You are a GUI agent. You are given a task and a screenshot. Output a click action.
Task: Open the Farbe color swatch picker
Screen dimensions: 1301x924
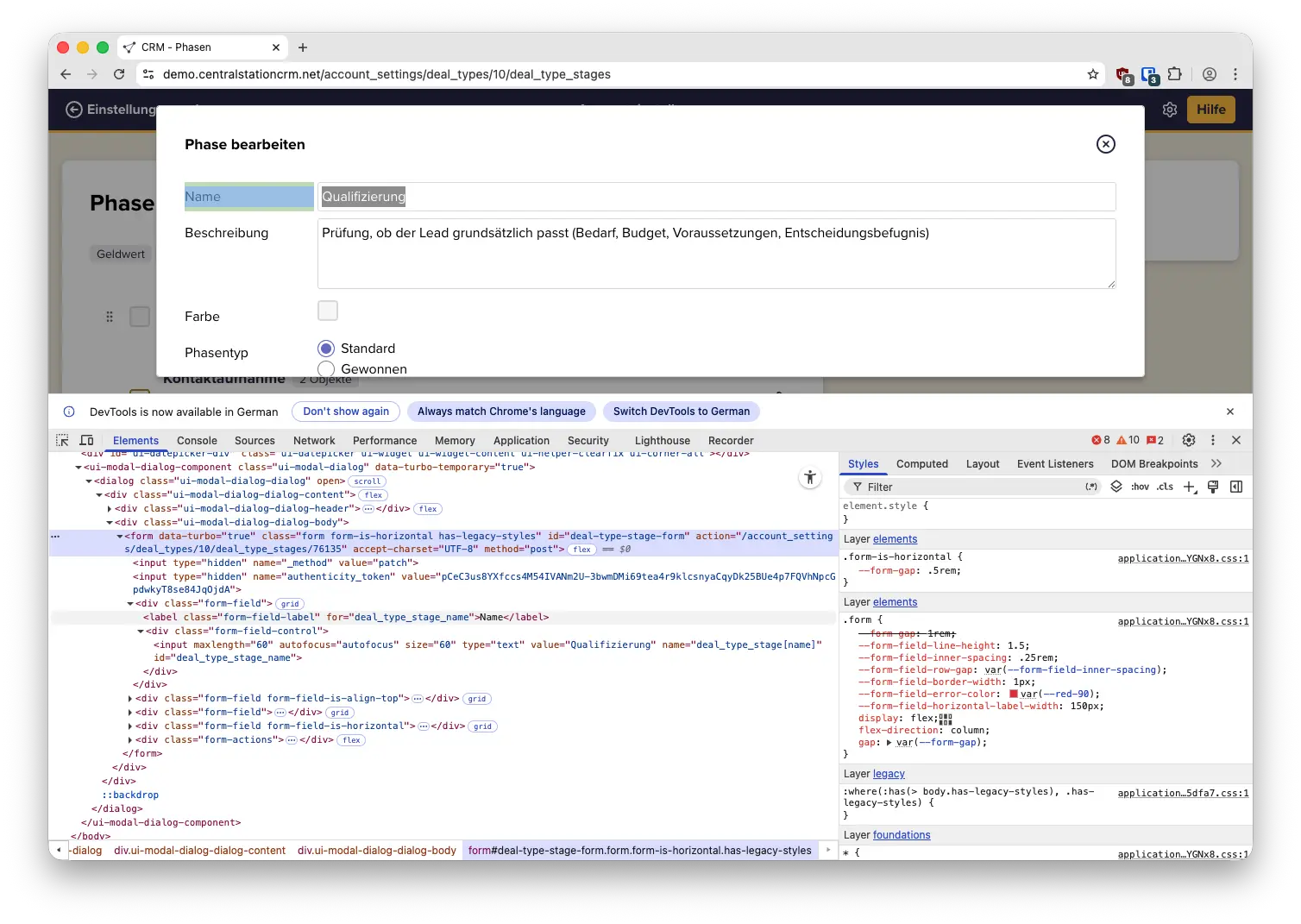click(328, 311)
